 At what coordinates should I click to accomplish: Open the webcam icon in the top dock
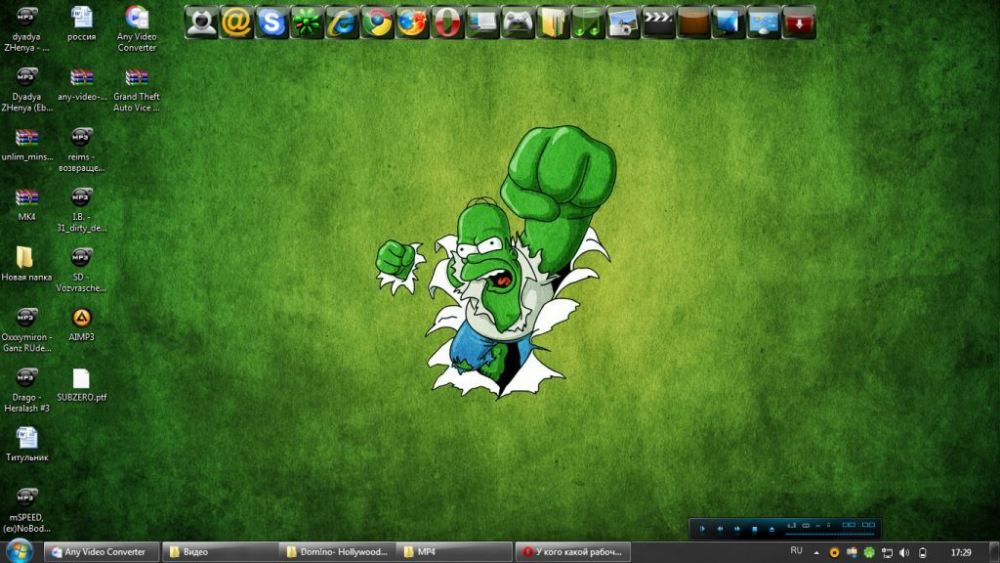[202, 22]
